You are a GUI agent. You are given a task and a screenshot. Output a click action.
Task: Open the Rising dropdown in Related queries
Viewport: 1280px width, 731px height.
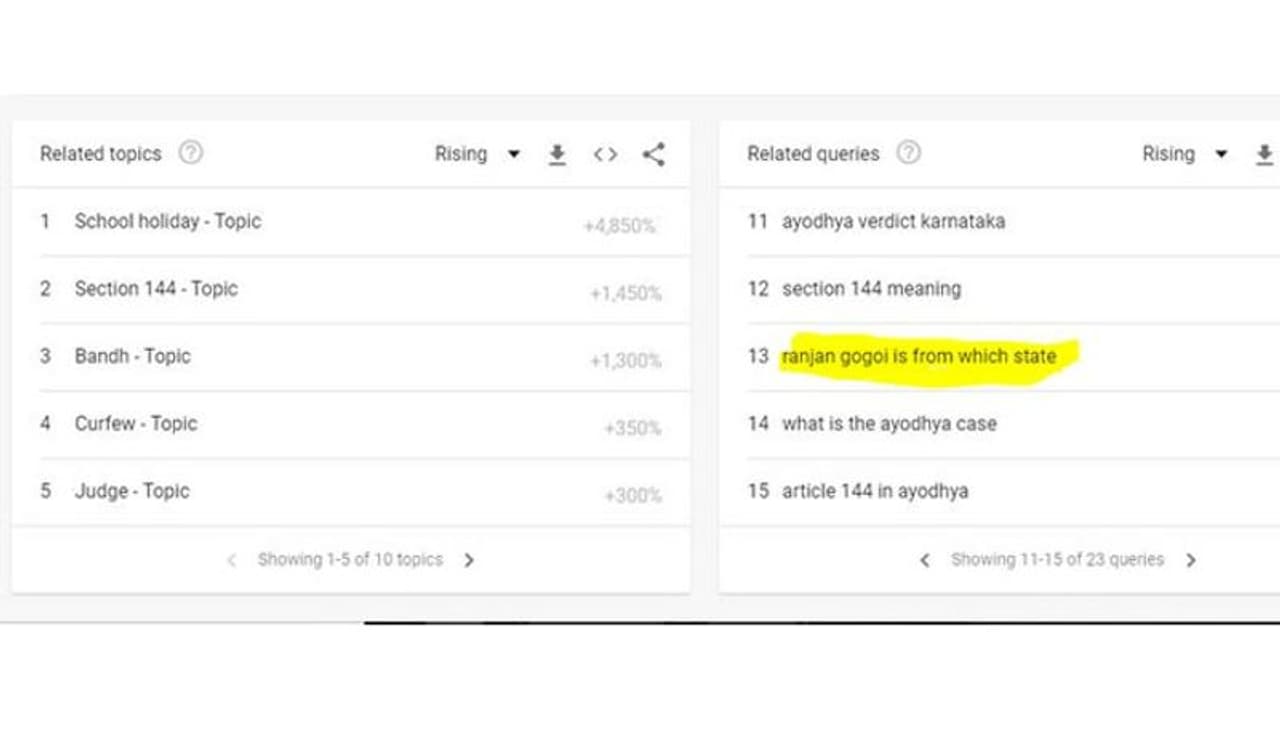click(1185, 154)
